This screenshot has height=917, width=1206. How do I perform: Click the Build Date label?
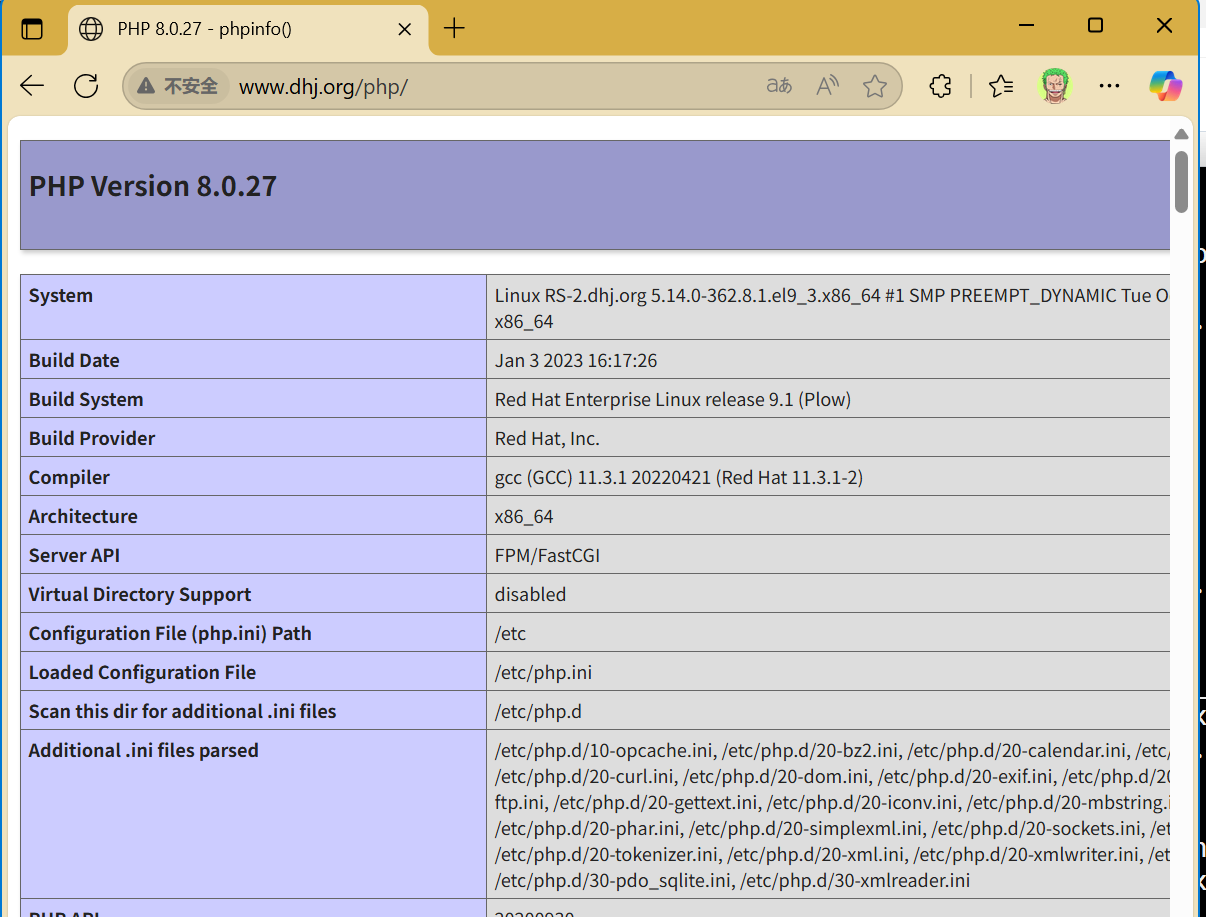click(74, 360)
